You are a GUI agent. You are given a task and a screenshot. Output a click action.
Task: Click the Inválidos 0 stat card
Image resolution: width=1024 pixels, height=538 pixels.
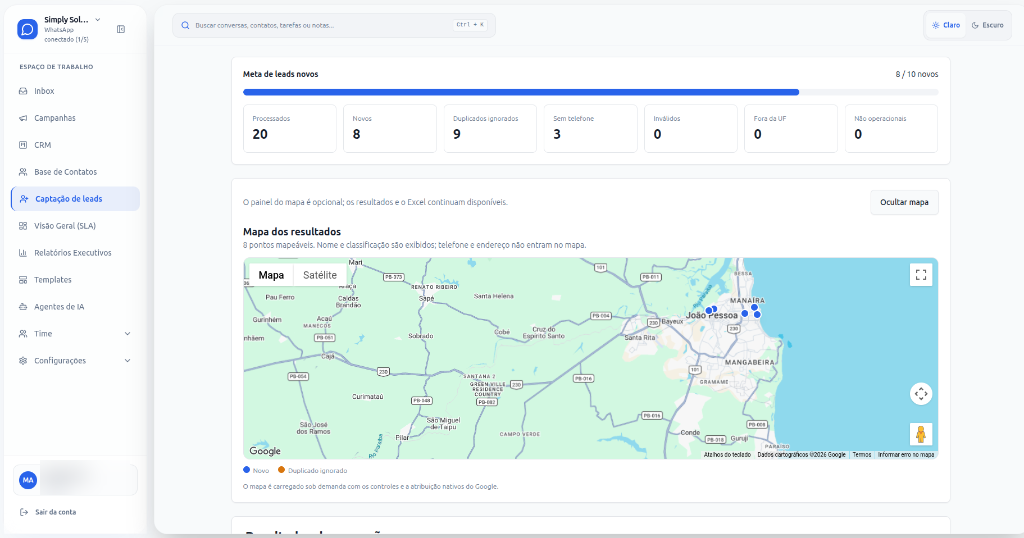691,129
